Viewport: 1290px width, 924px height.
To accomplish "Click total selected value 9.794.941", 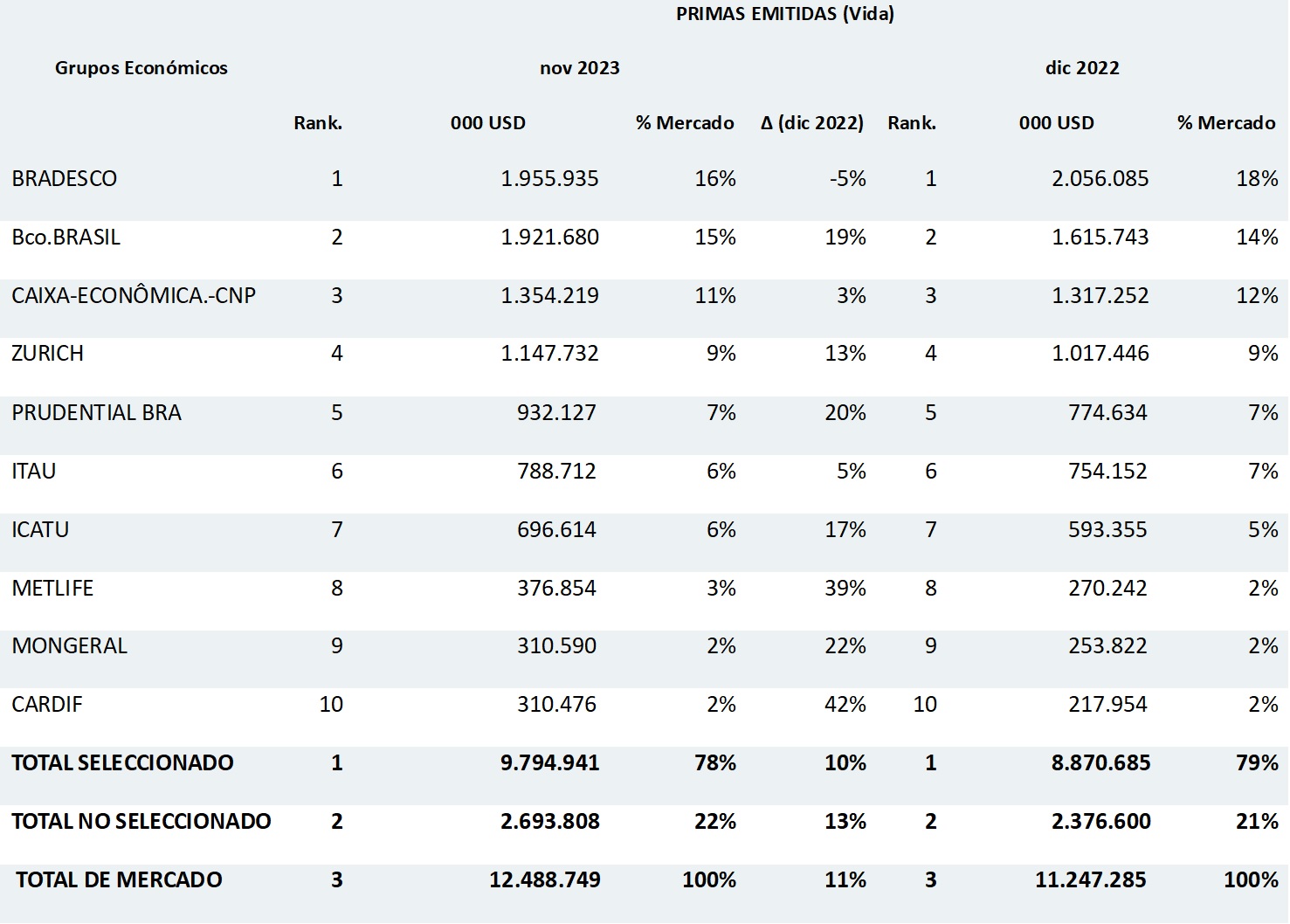I will click(550, 762).
